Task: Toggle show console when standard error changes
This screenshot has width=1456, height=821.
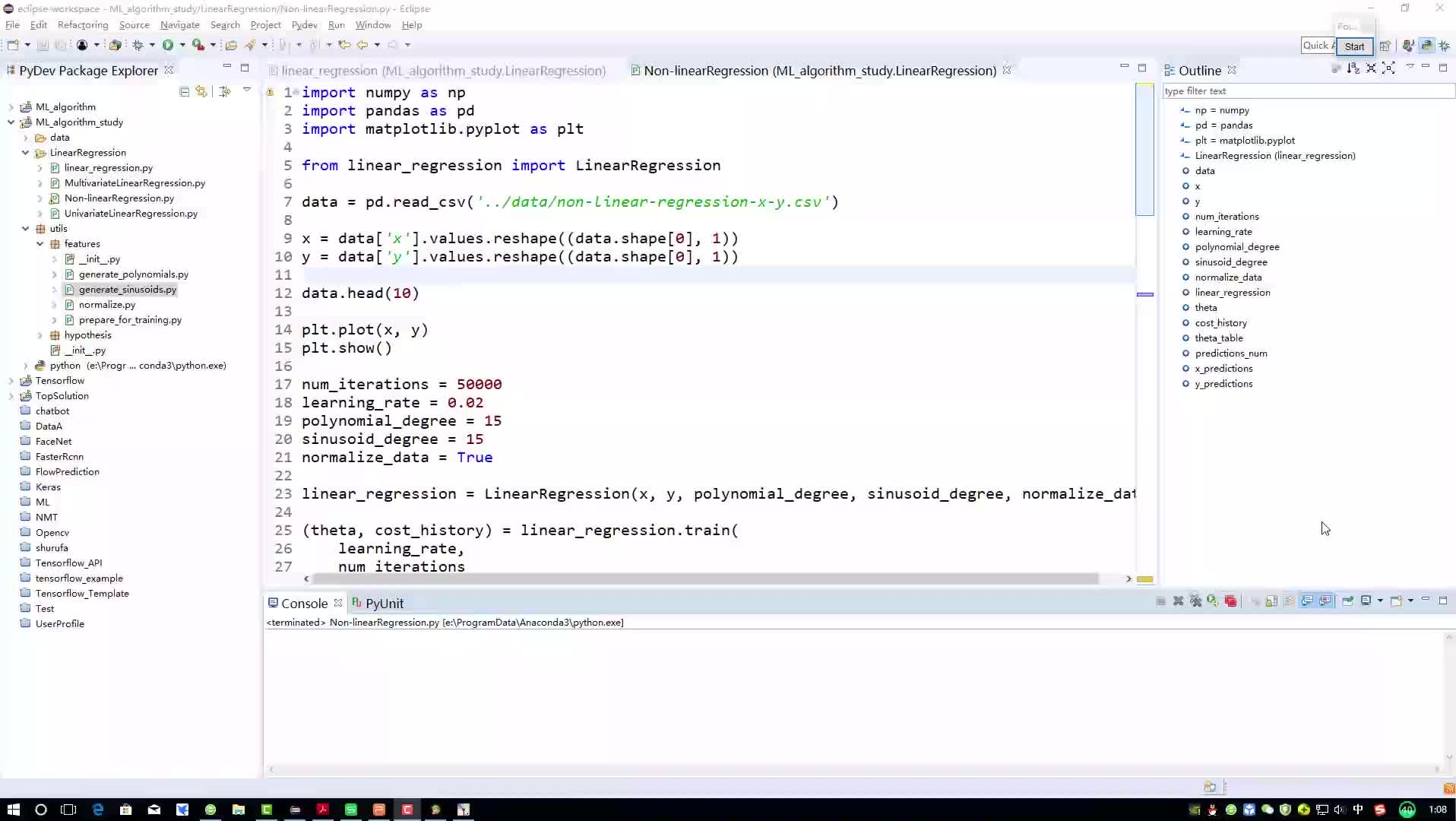Action: [x=1325, y=601]
